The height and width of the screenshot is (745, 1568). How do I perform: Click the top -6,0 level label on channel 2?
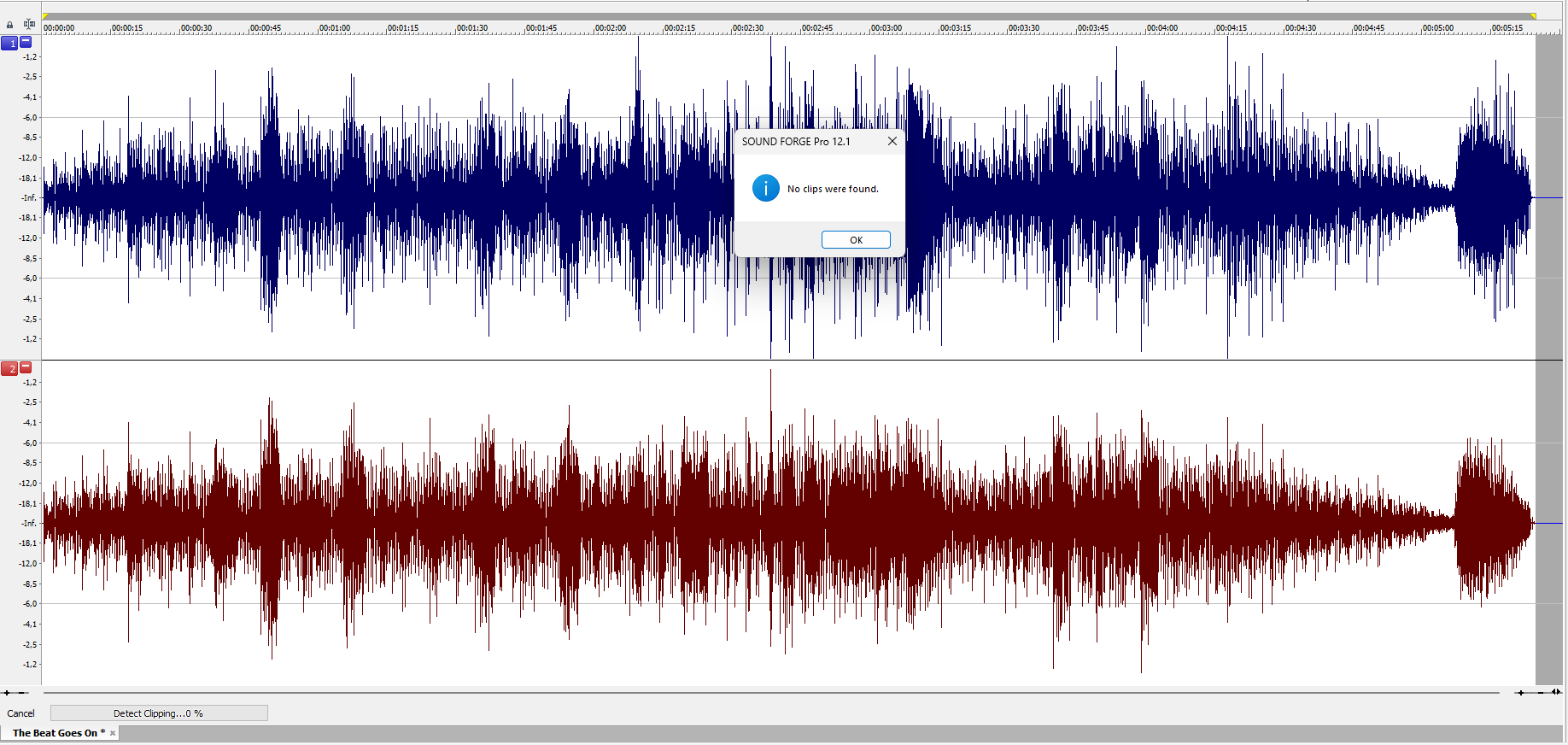pos(30,443)
